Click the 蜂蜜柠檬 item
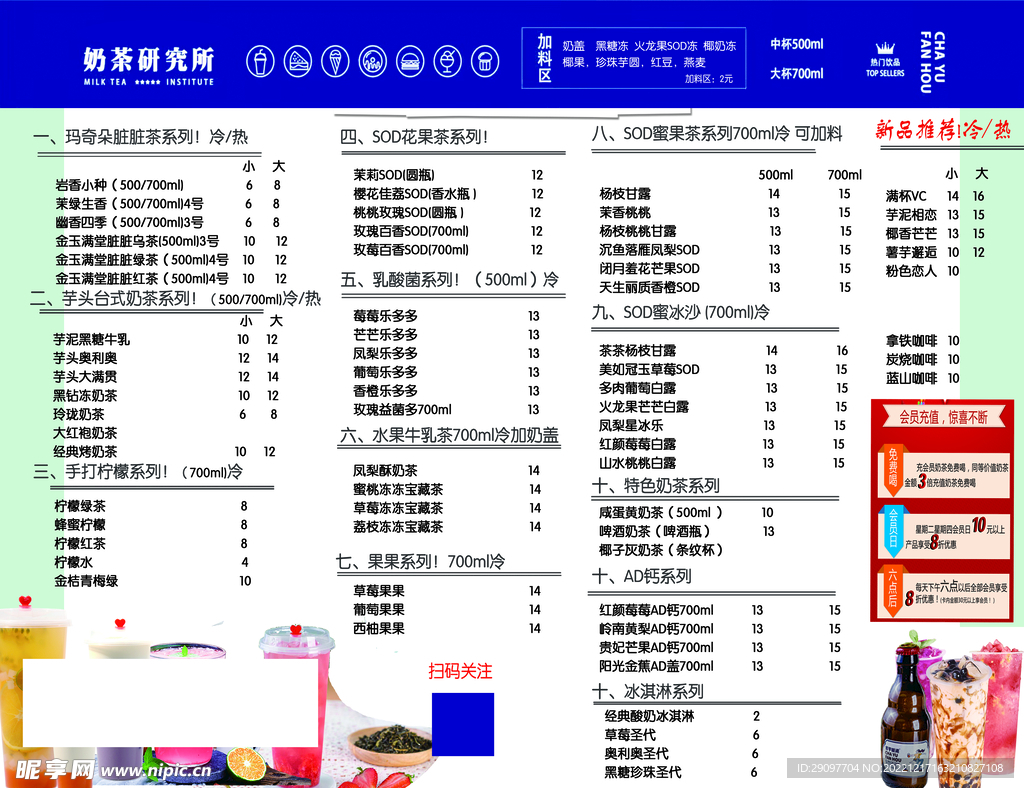 point(80,526)
